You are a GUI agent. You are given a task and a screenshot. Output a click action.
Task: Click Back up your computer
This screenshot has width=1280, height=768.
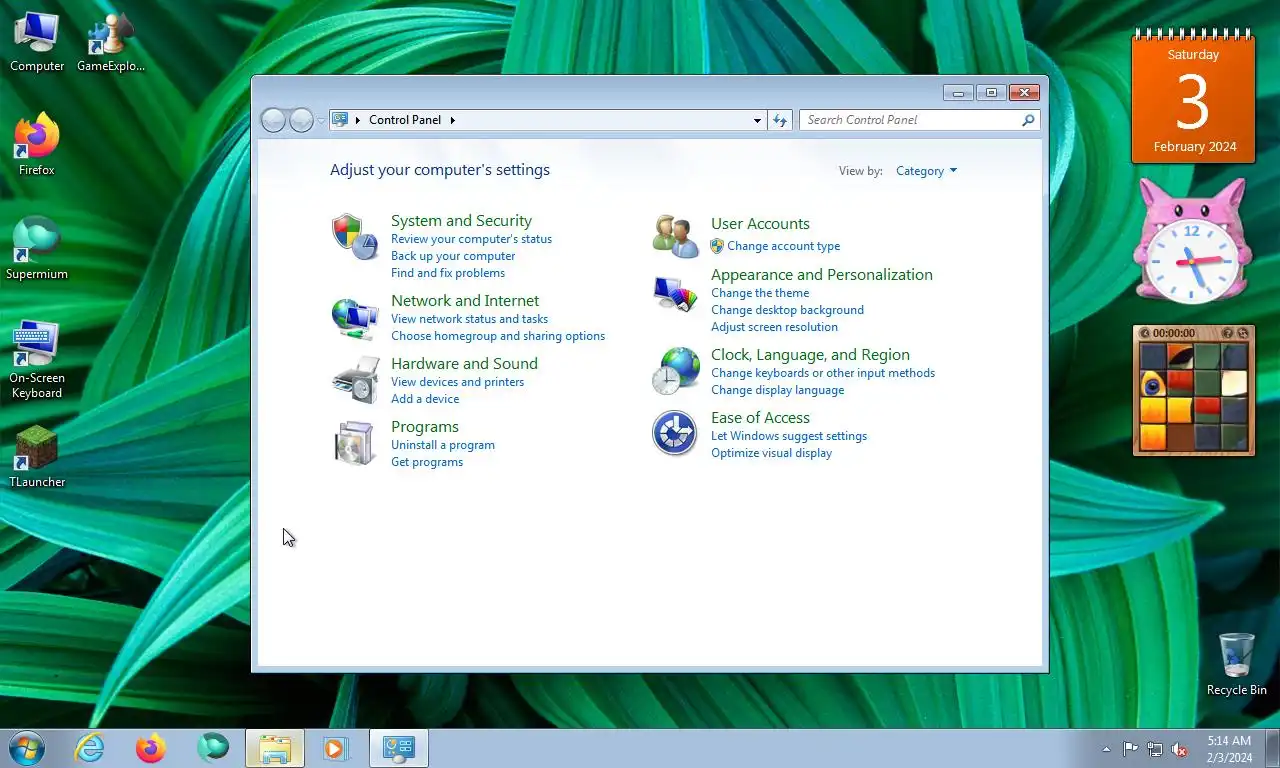pyautogui.click(x=453, y=256)
